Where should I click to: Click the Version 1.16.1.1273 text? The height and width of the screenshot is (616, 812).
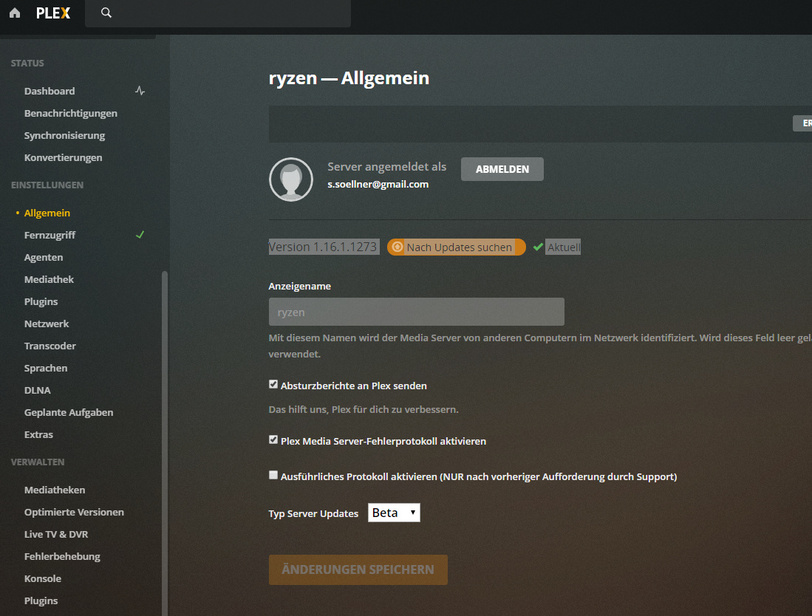(x=323, y=247)
